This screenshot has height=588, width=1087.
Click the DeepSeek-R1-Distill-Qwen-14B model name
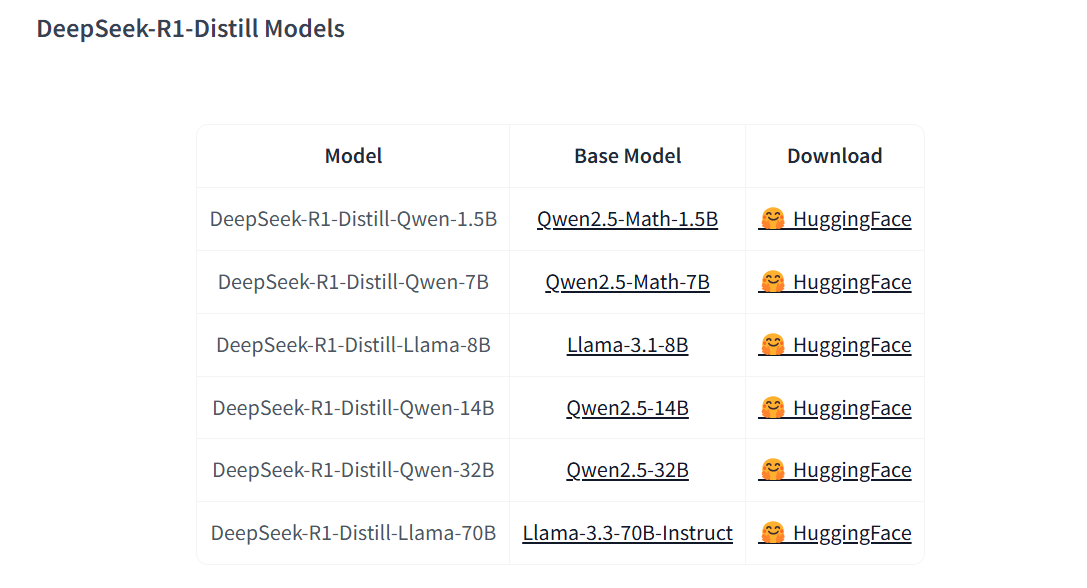point(353,408)
